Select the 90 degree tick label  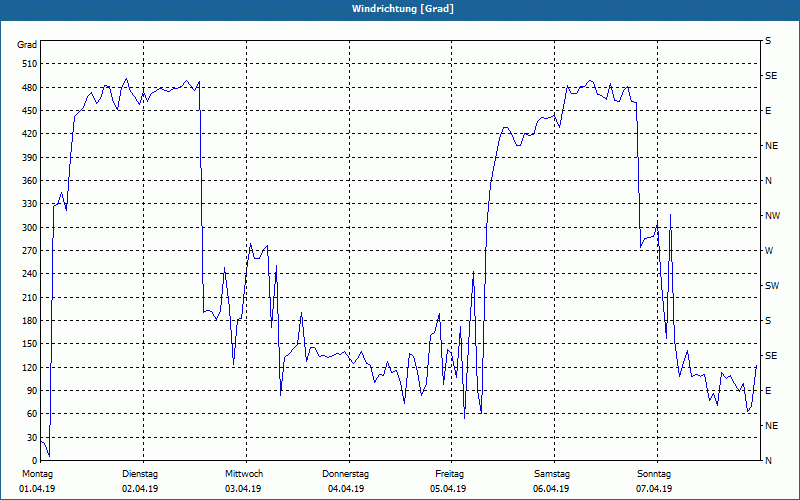[32, 391]
